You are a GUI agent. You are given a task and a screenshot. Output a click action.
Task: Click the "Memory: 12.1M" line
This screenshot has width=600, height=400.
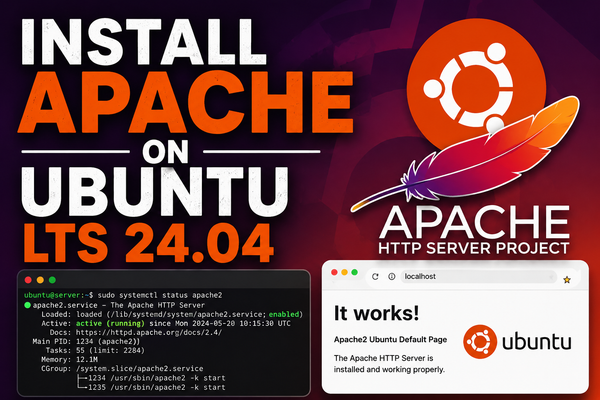(69, 360)
